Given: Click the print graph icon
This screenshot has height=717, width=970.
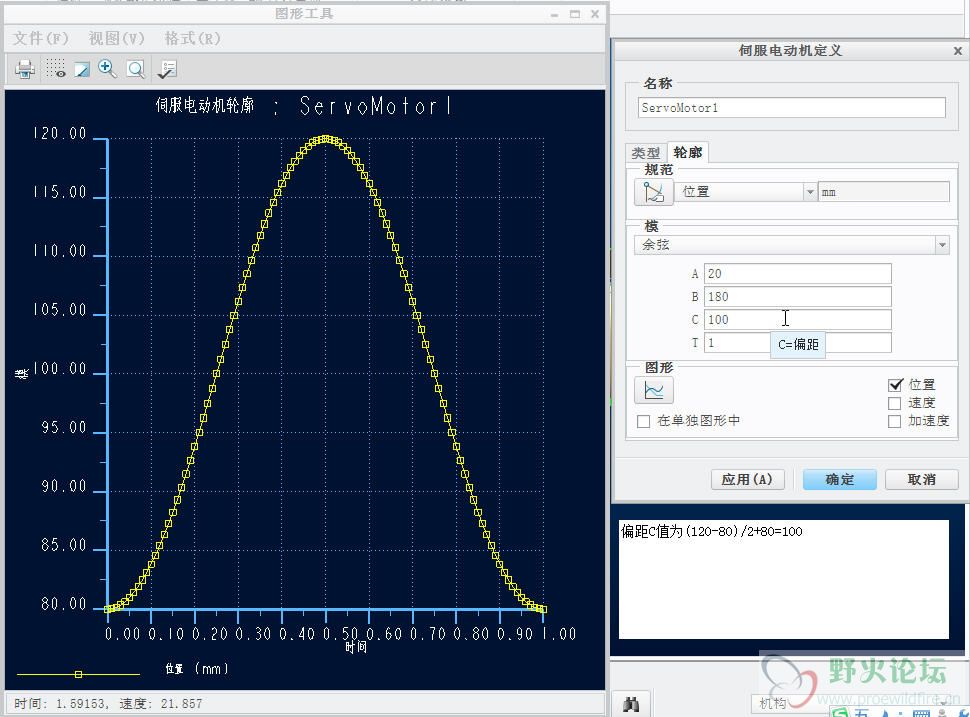Looking at the screenshot, I should (25, 69).
